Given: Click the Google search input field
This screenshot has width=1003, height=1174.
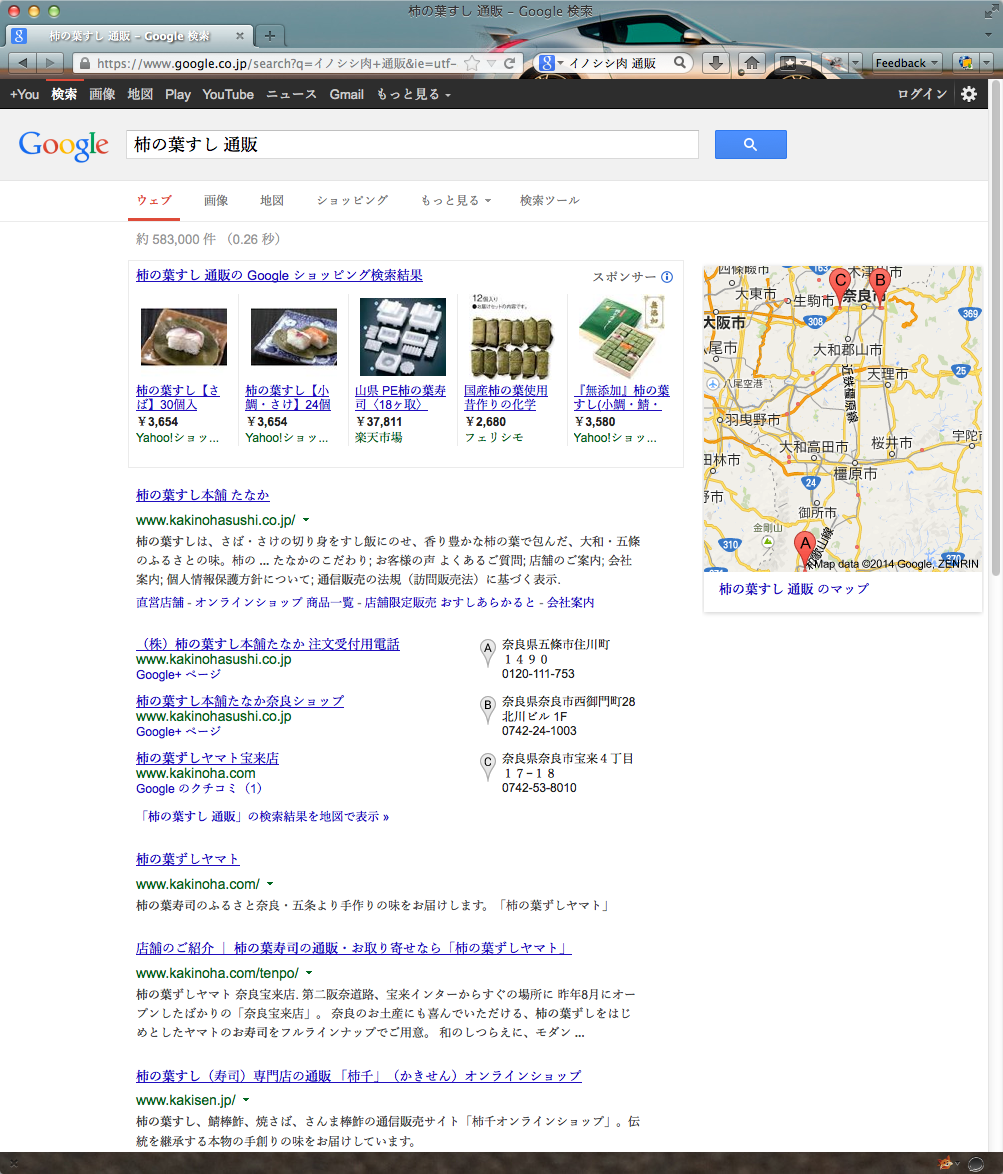Looking at the screenshot, I should tap(412, 145).
